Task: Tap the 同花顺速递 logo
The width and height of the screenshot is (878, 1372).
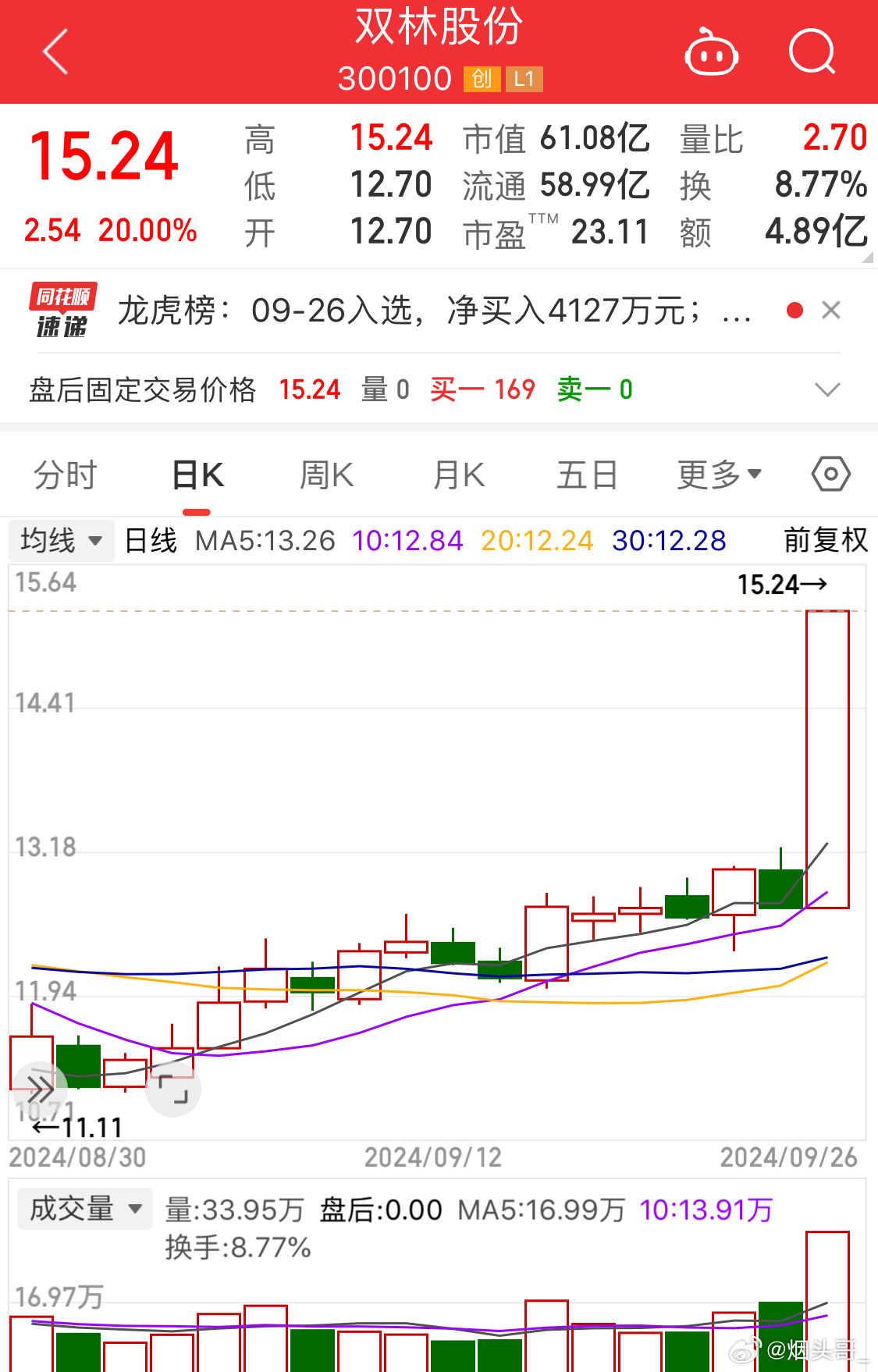Action: click(63, 311)
